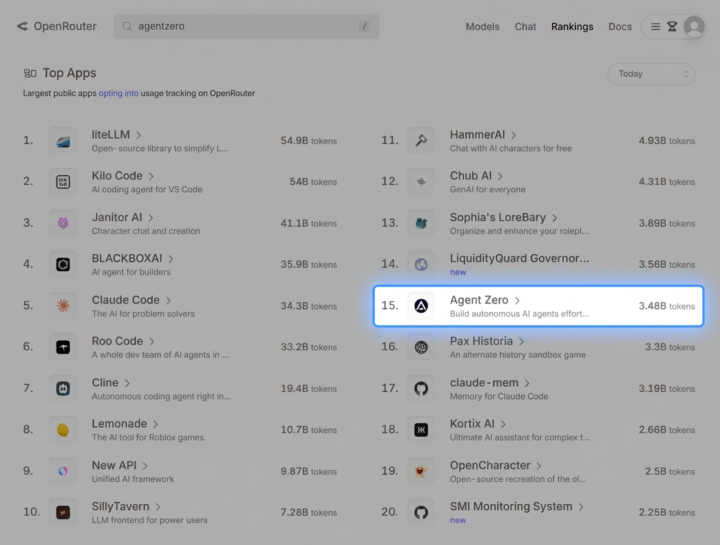Open the OpenCharacter app link
Screen dimensions: 720x545
point(490,465)
